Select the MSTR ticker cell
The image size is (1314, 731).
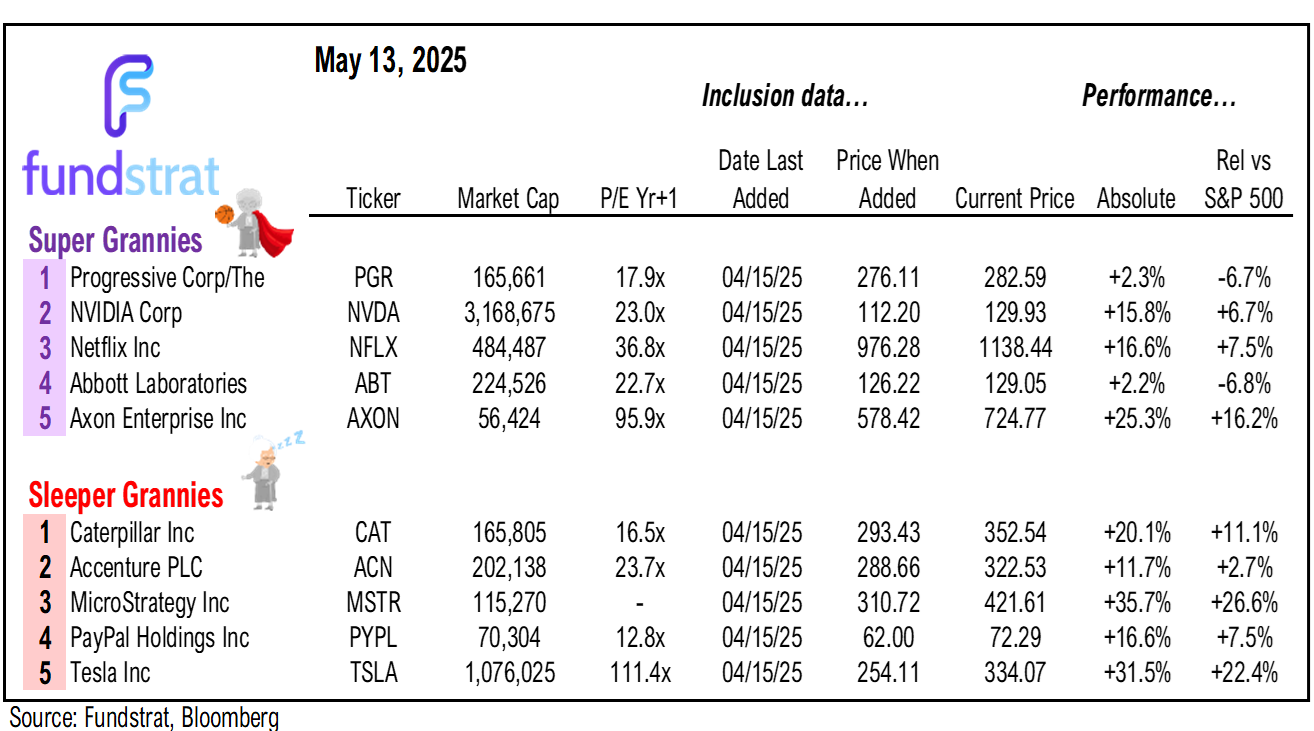point(373,603)
